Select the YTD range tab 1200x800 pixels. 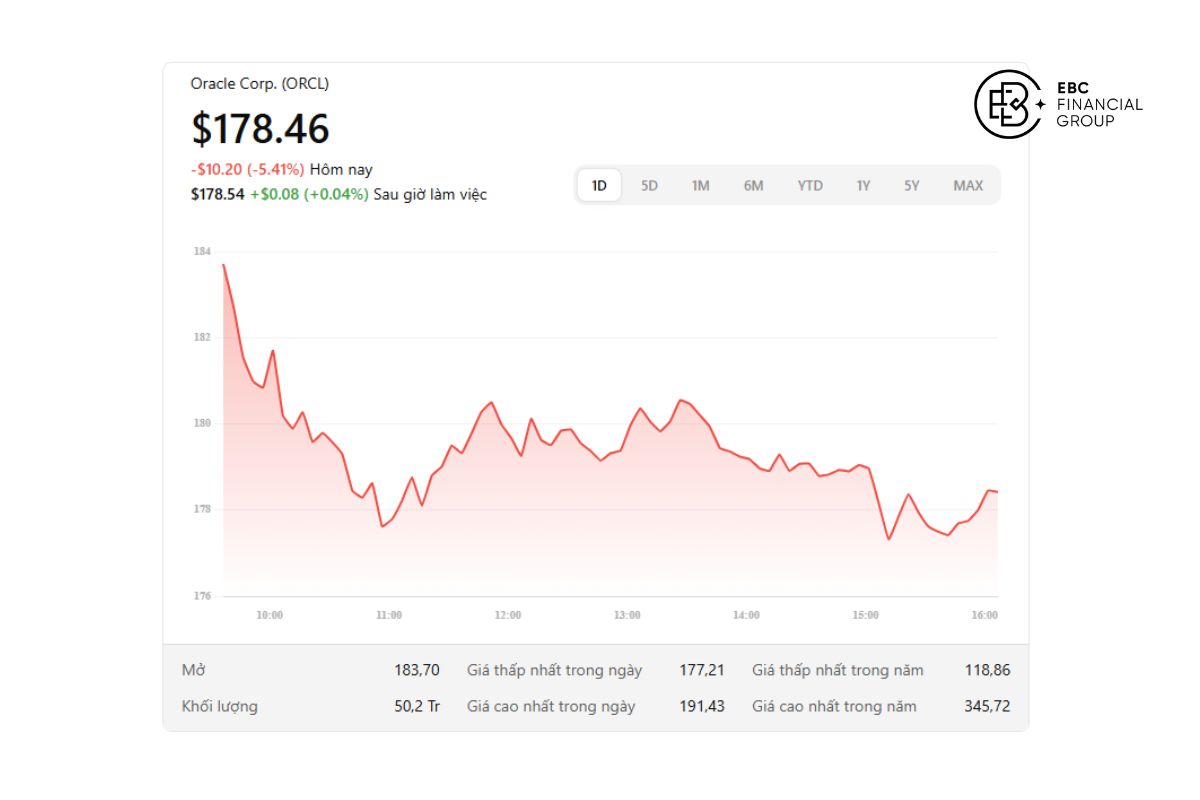810,185
